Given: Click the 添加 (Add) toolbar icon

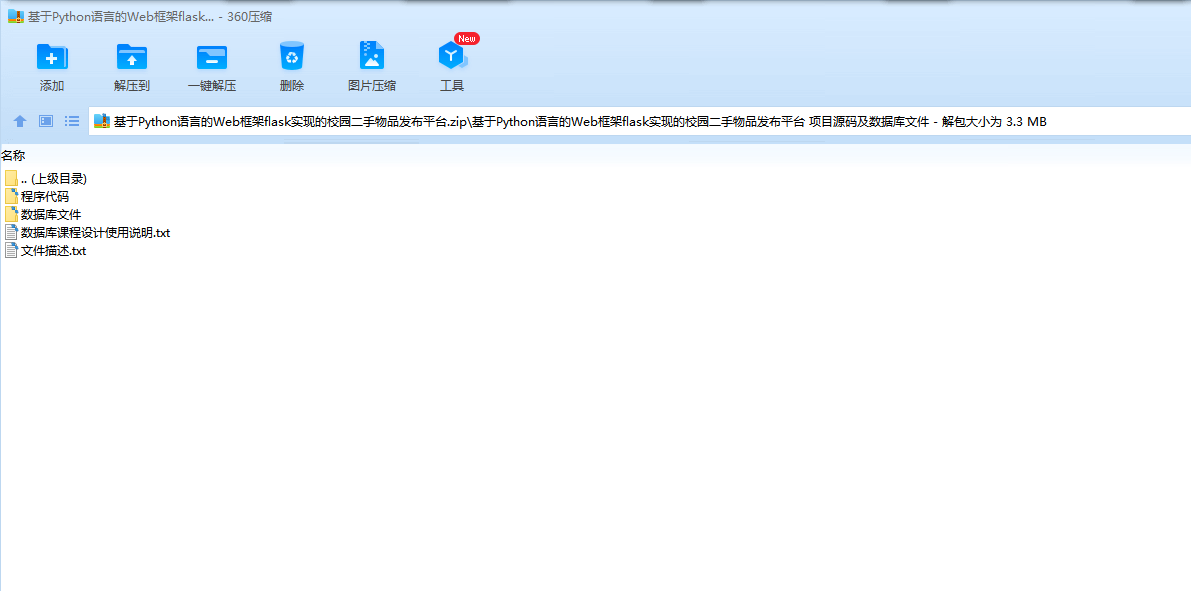Looking at the screenshot, I should pyautogui.click(x=52, y=56).
